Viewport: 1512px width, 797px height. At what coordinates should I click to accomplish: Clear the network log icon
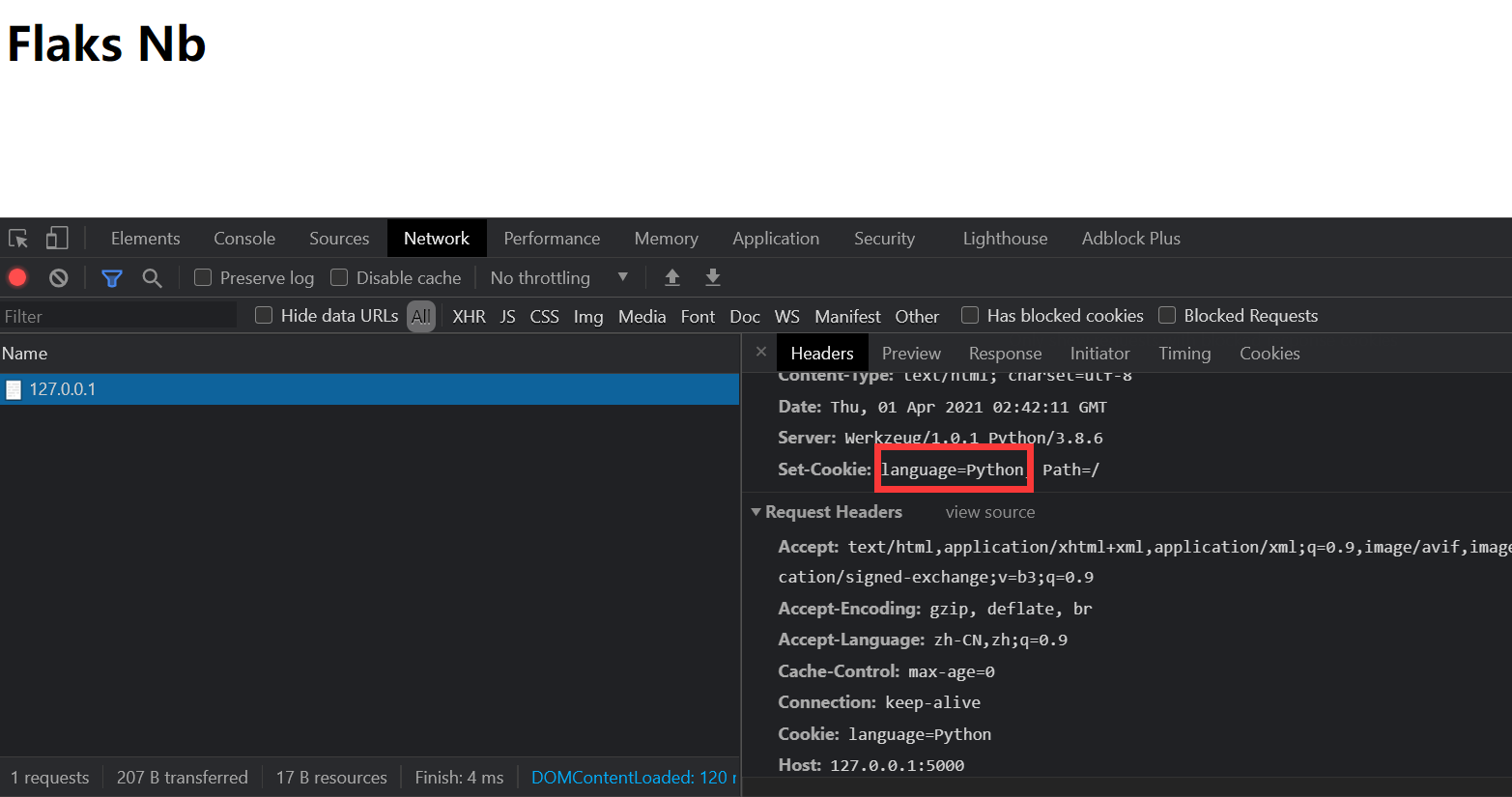coord(59,278)
